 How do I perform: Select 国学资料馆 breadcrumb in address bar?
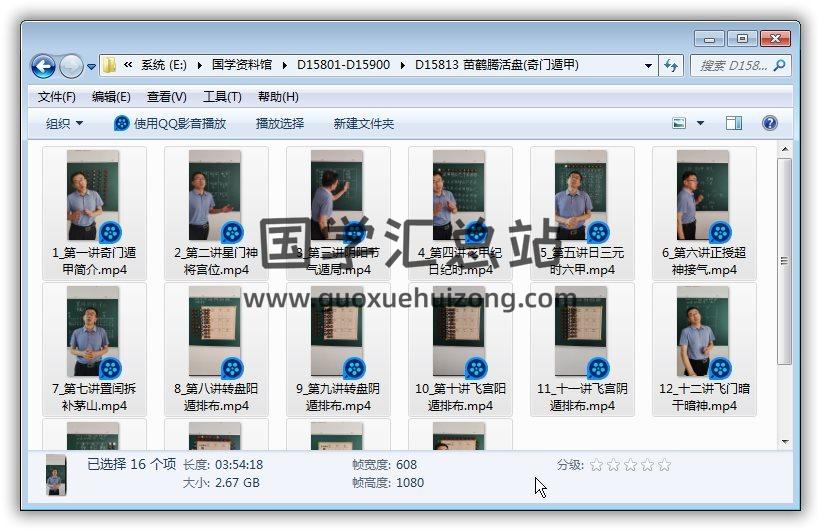tap(241, 65)
